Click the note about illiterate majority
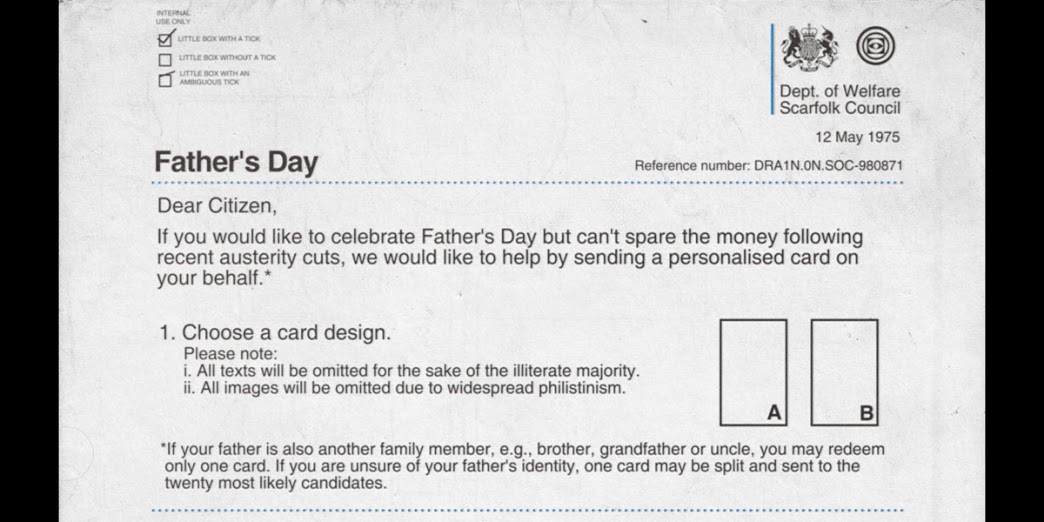 [411, 370]
